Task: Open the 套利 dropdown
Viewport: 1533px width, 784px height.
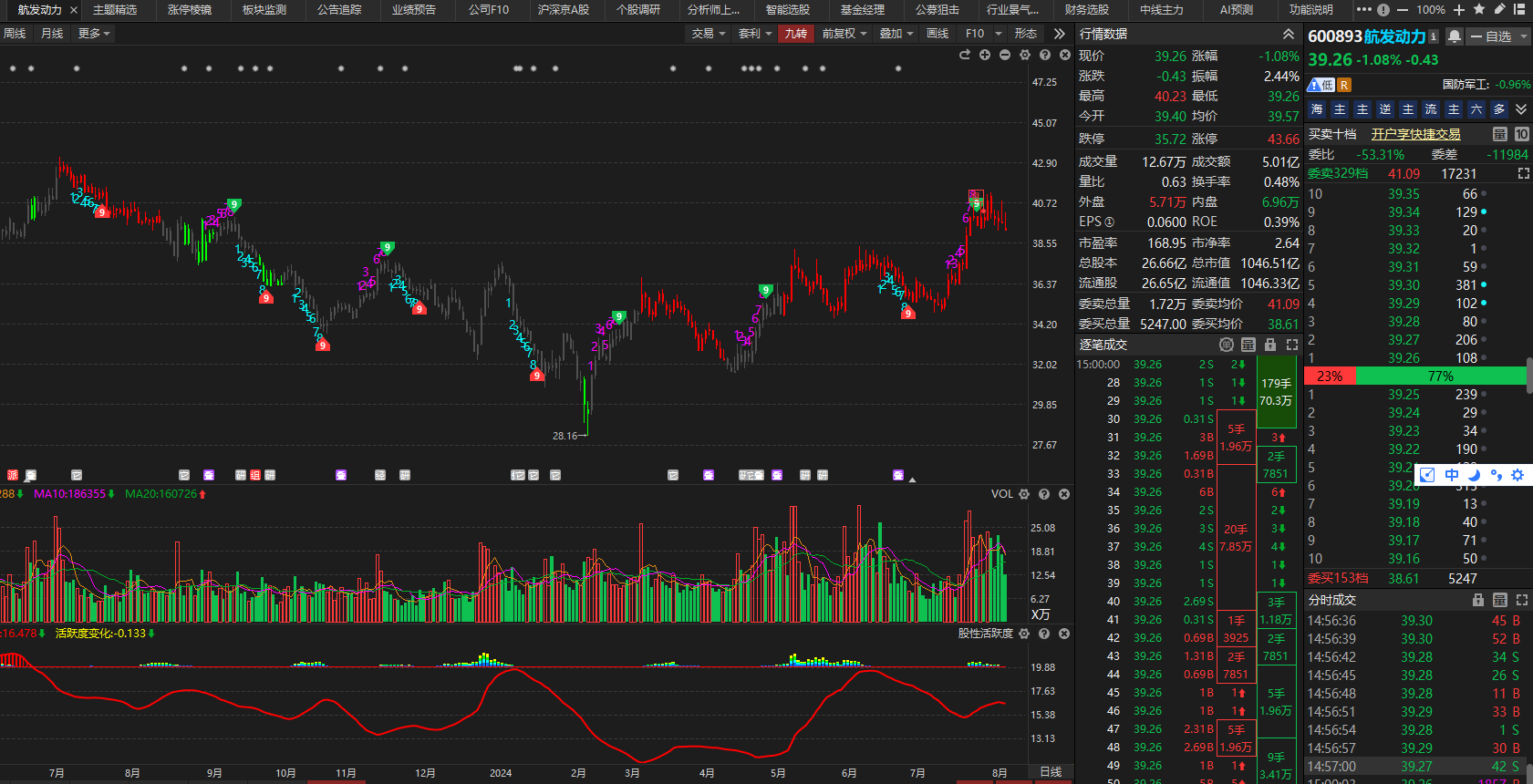Action: [755, 34]
